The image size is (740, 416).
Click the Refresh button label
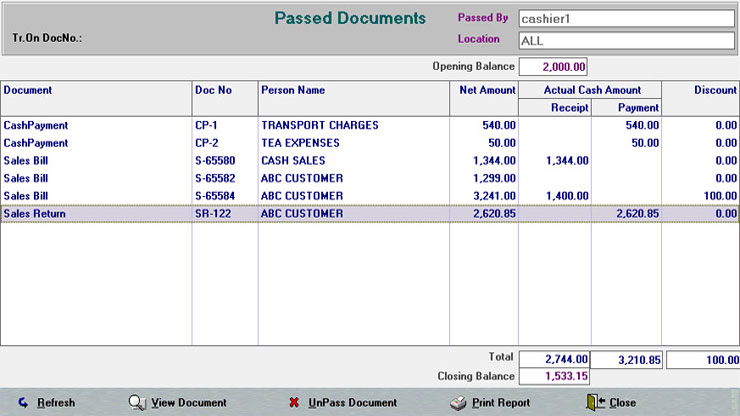click(x=56, y=403)
